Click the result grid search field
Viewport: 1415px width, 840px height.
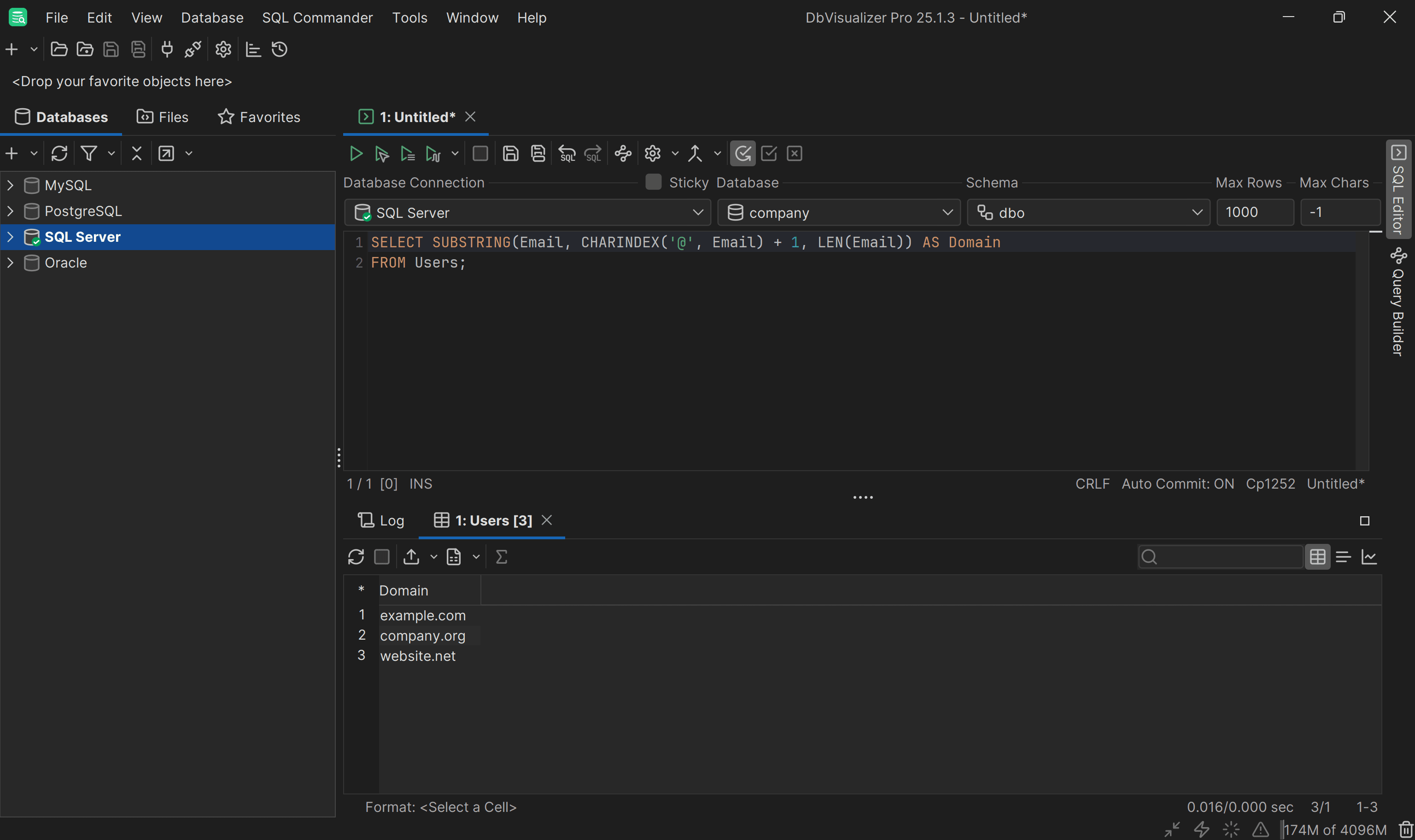tap(1220, 557)
